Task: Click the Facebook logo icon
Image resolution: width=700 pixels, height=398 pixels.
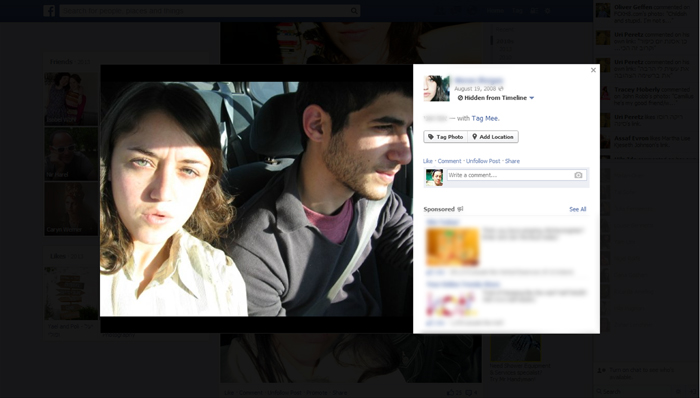Action: click(49, 11)
